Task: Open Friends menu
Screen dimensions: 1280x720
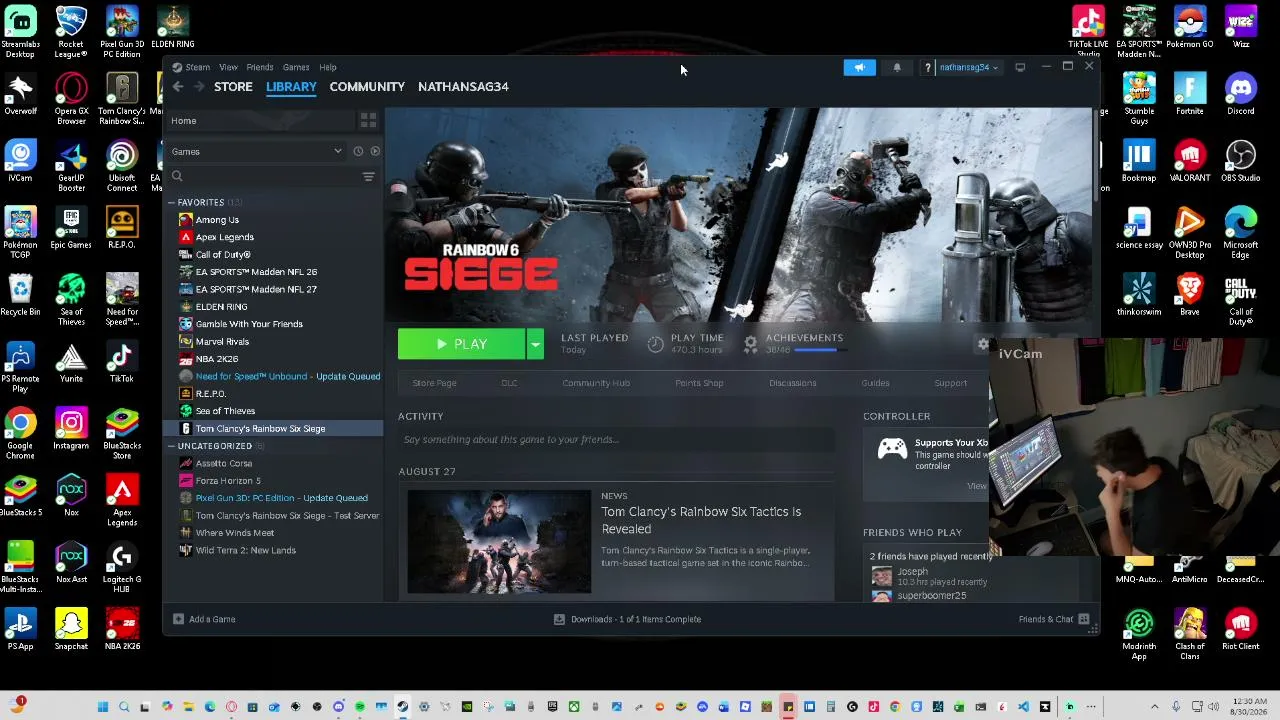Action: click(x=259, y=68)
